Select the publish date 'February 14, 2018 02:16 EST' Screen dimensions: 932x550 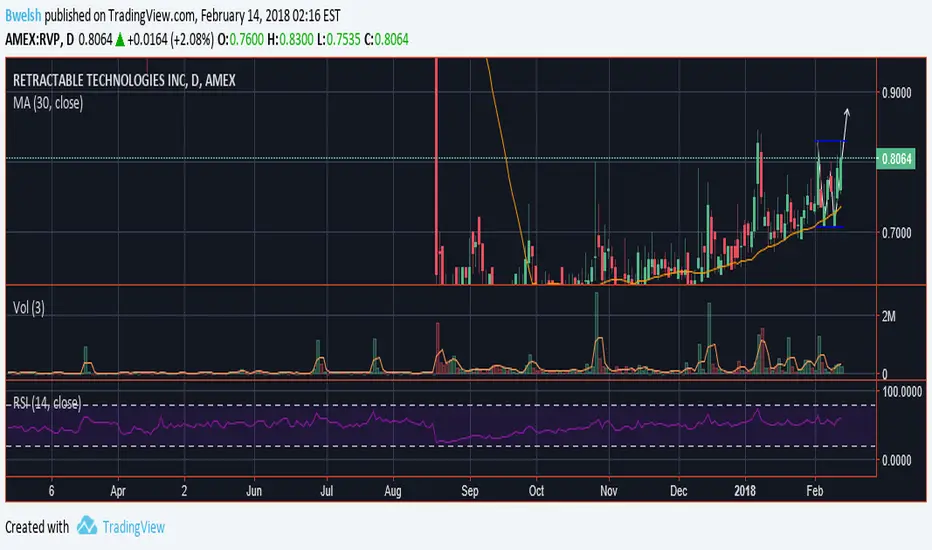270,15
